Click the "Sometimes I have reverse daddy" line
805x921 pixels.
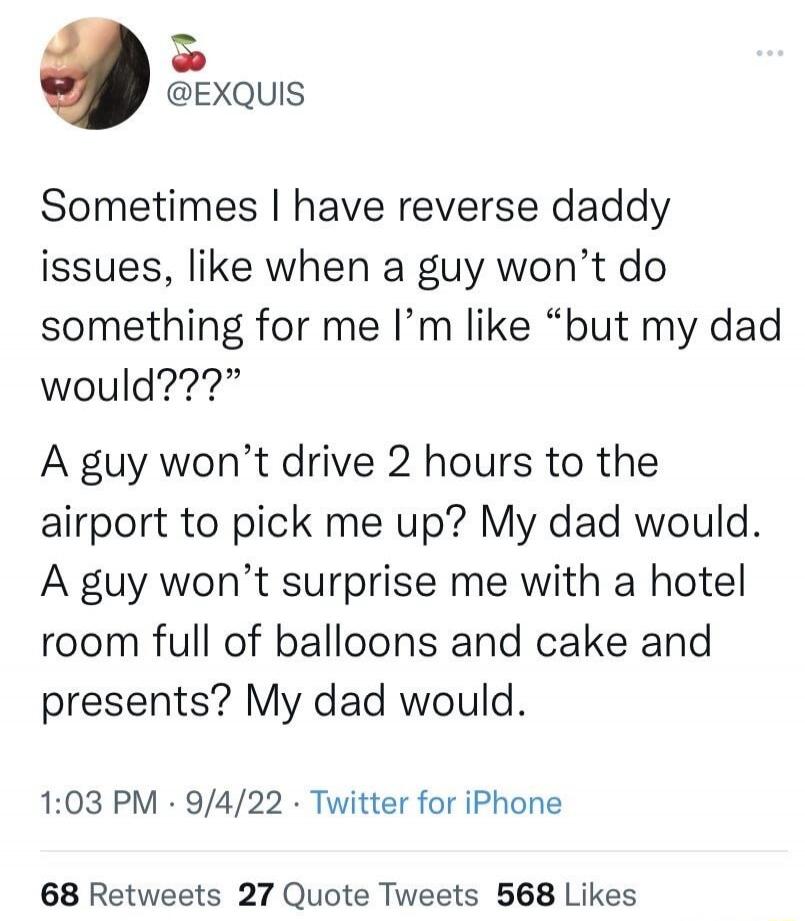(355, 210)
